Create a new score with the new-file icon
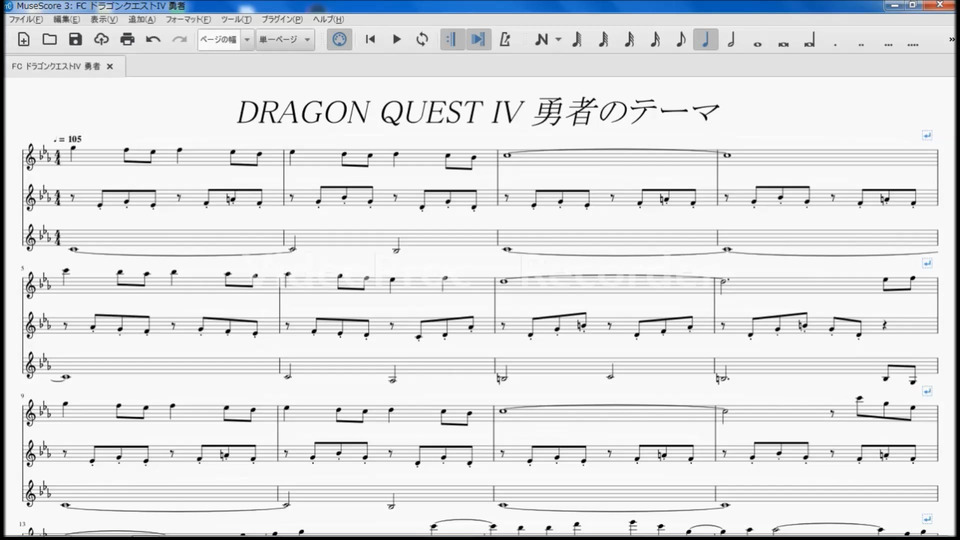 tap(23, 40)
